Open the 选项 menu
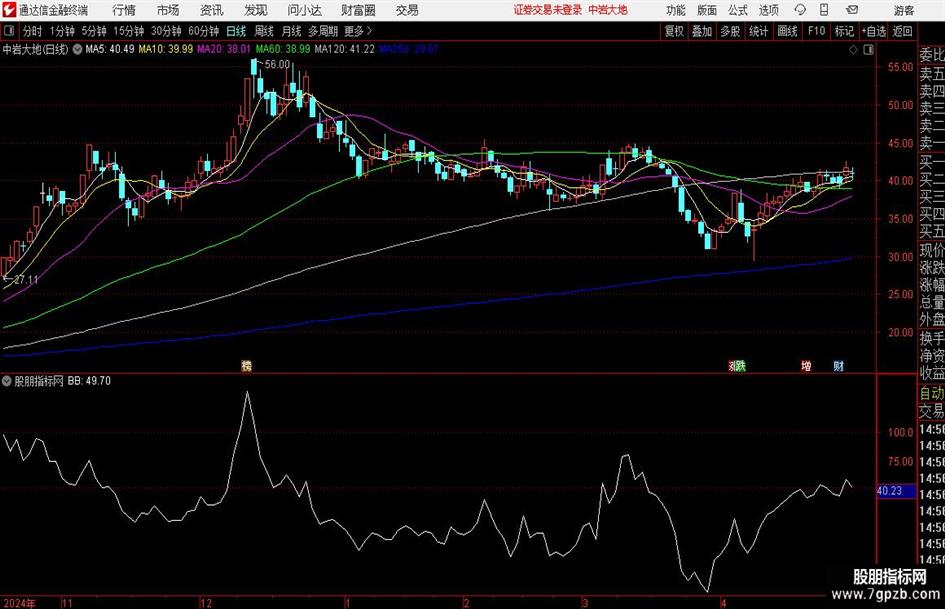Screen dimensions: 945x609 [x=768, y=10]
